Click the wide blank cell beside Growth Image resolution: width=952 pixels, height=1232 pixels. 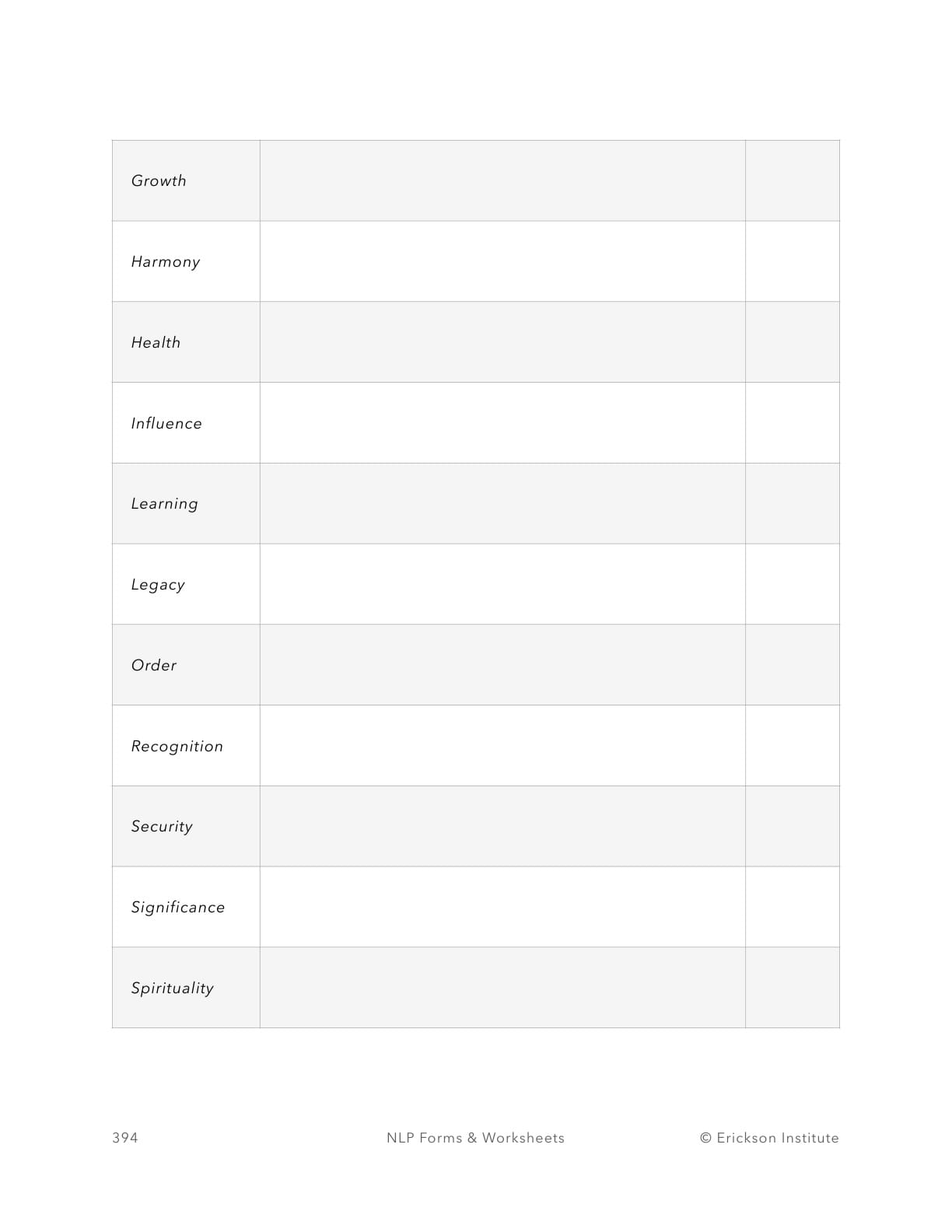point(502,180)
